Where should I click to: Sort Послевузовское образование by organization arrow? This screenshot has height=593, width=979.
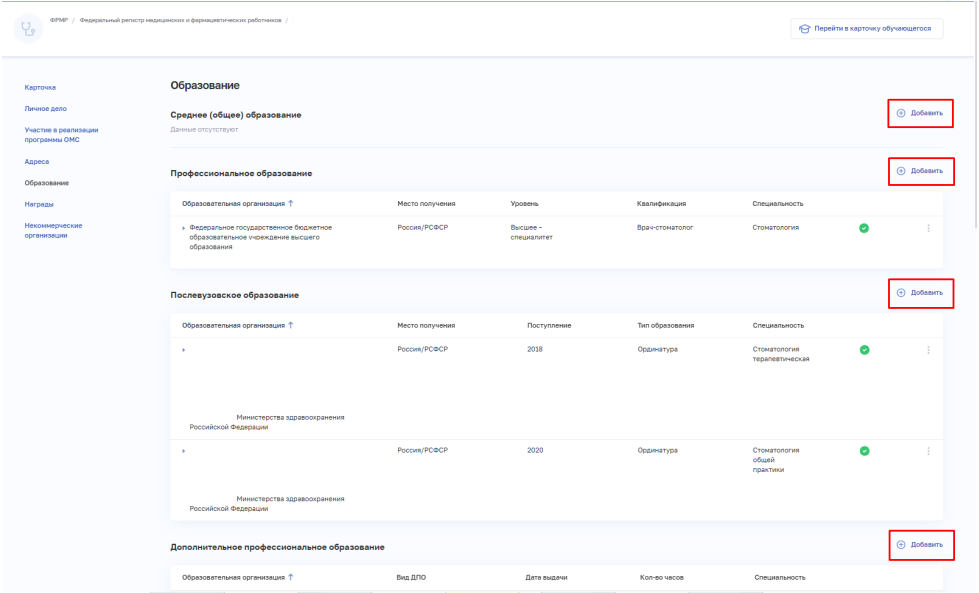click(x=290, y=325)
